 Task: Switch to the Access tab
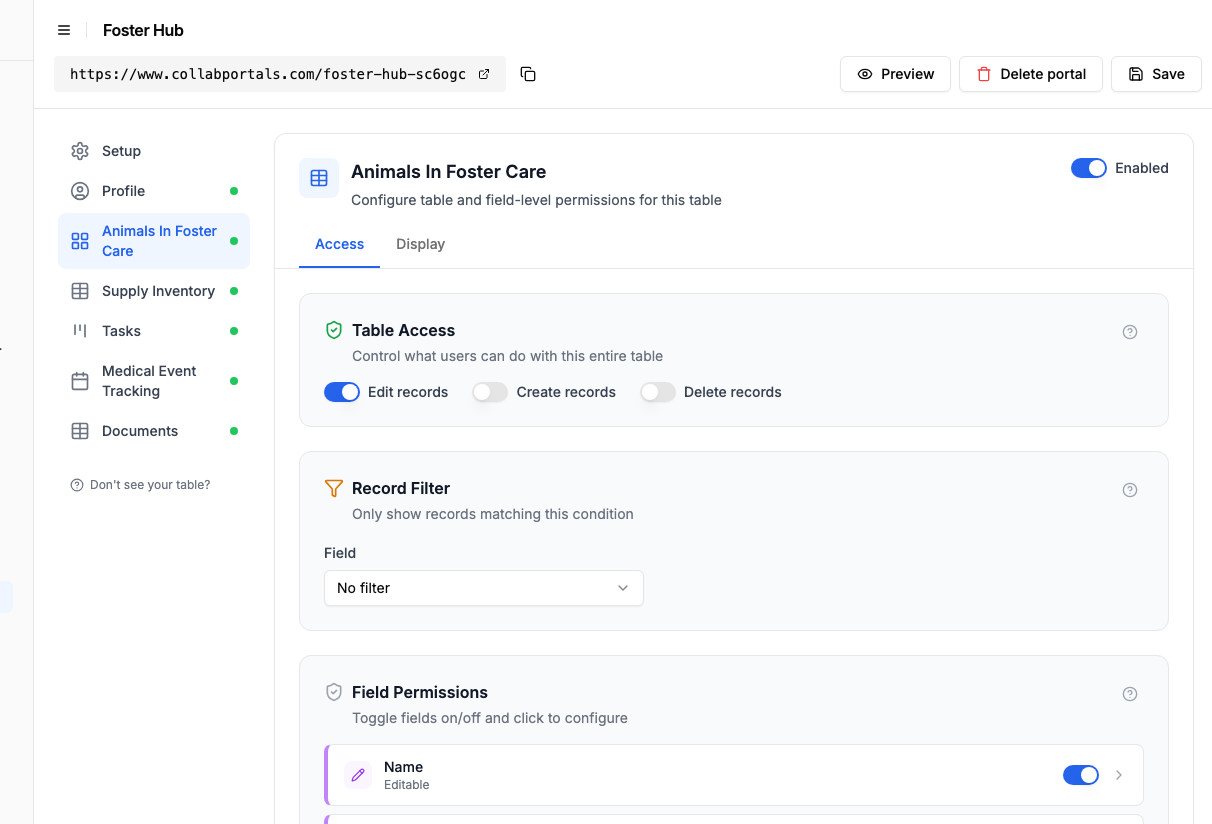coord(339,244)
